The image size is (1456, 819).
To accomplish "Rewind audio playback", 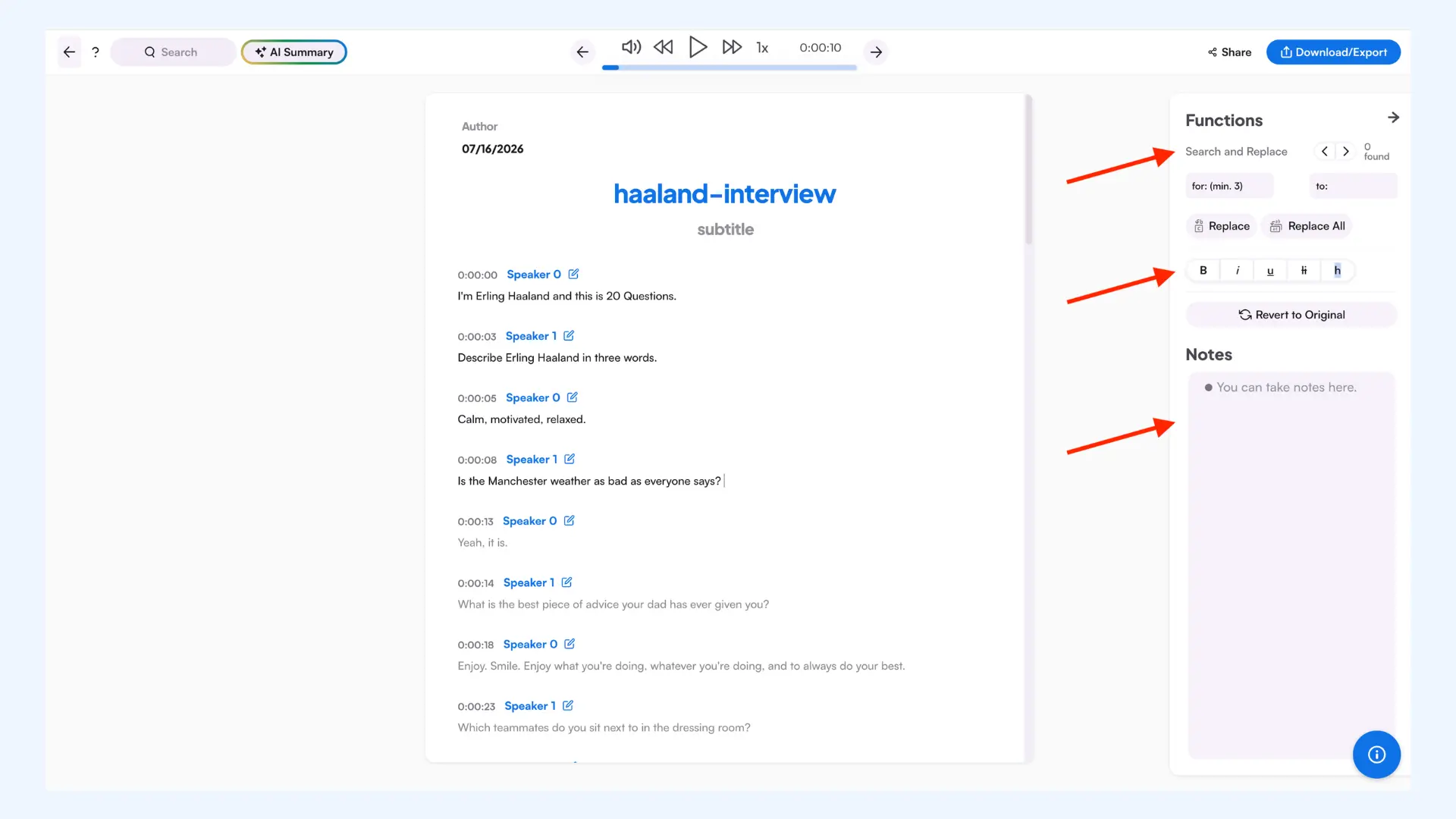I will coord(664,47).
